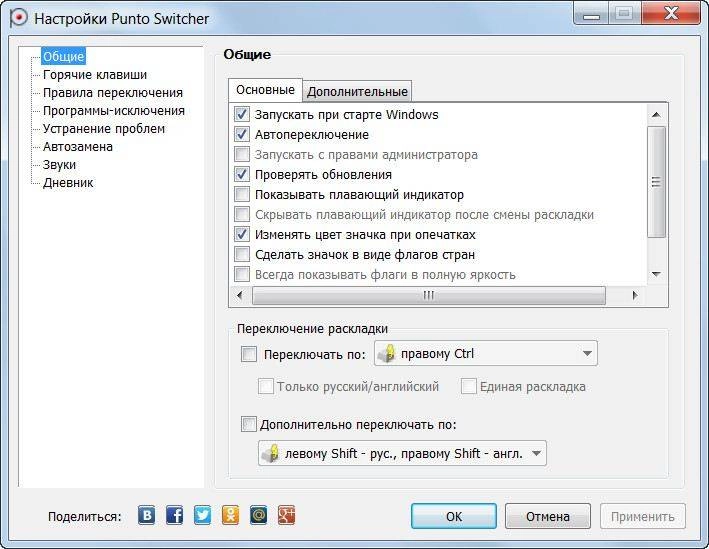Image resolution: width=709 pixels, height=549 pixels.
Task: Share via Odnoklassniki icon
Action: click(x=231, y=515)
